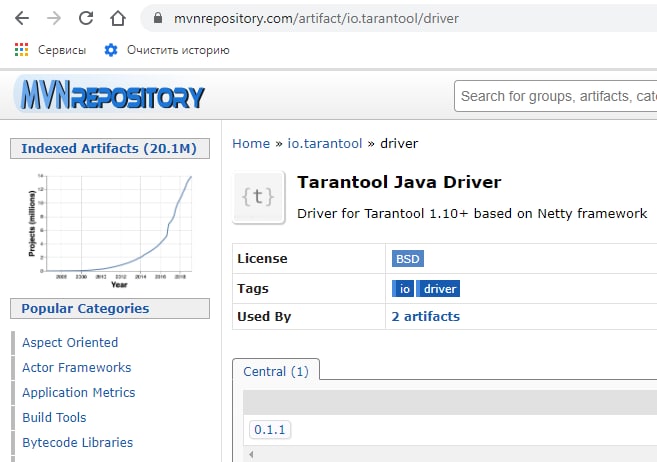Click the Очистить историю gear icon
The image size is (657, 462).
click(x=111, y=50)
